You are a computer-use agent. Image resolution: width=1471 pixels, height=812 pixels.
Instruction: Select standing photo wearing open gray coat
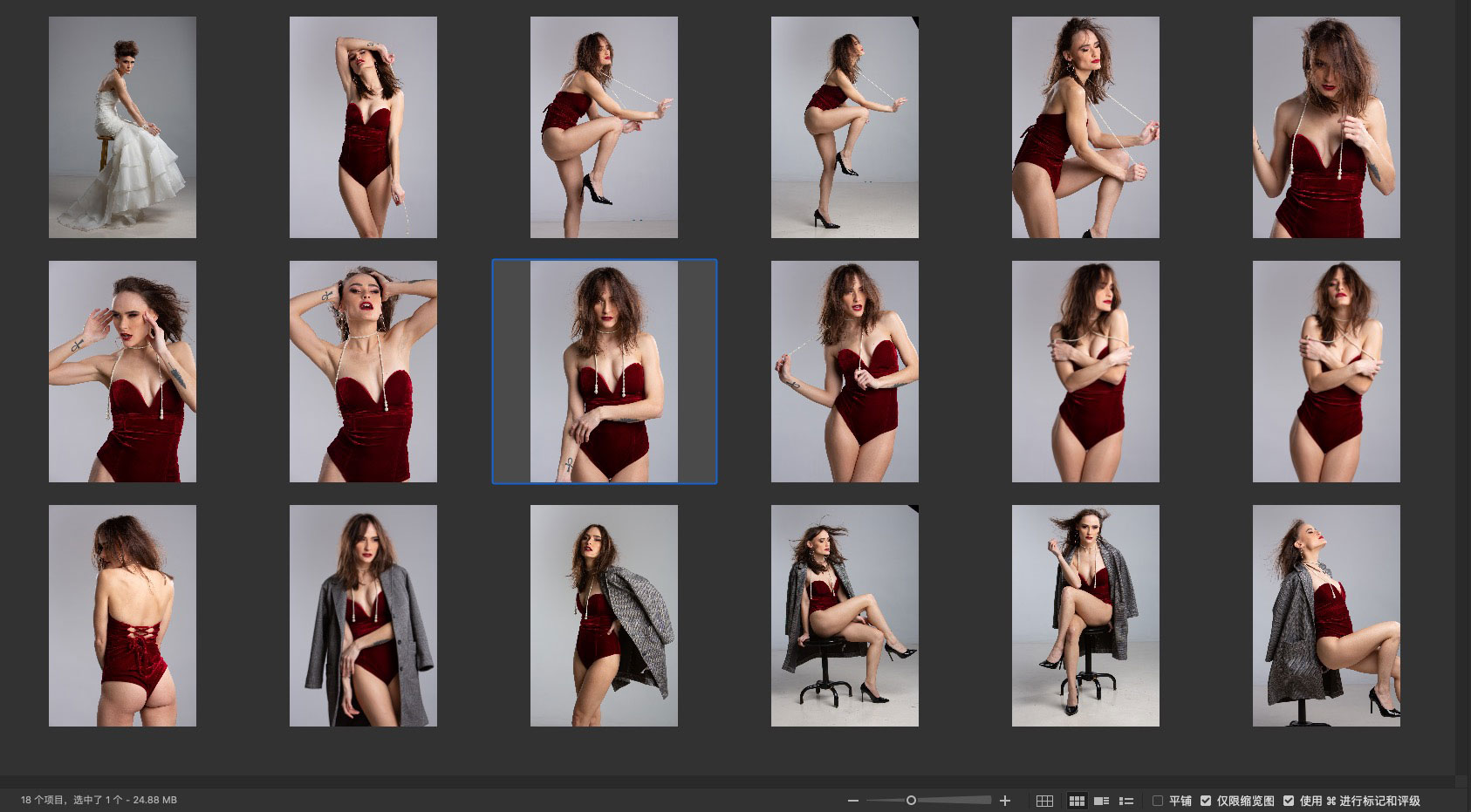point(363,616)
